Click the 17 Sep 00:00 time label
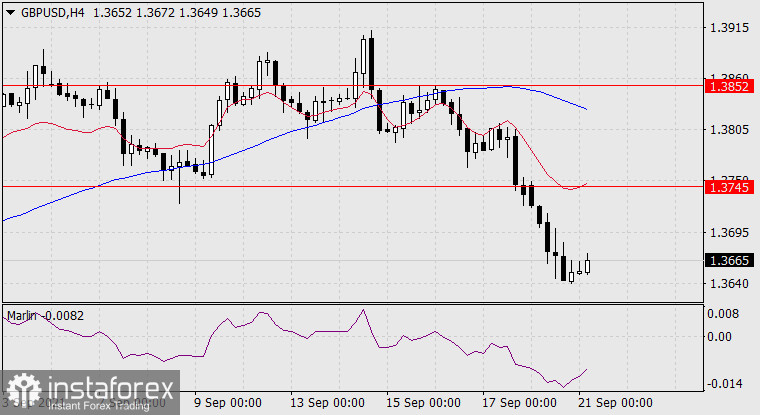The width and height of the screenshot is (760, 415). point(519,403)
